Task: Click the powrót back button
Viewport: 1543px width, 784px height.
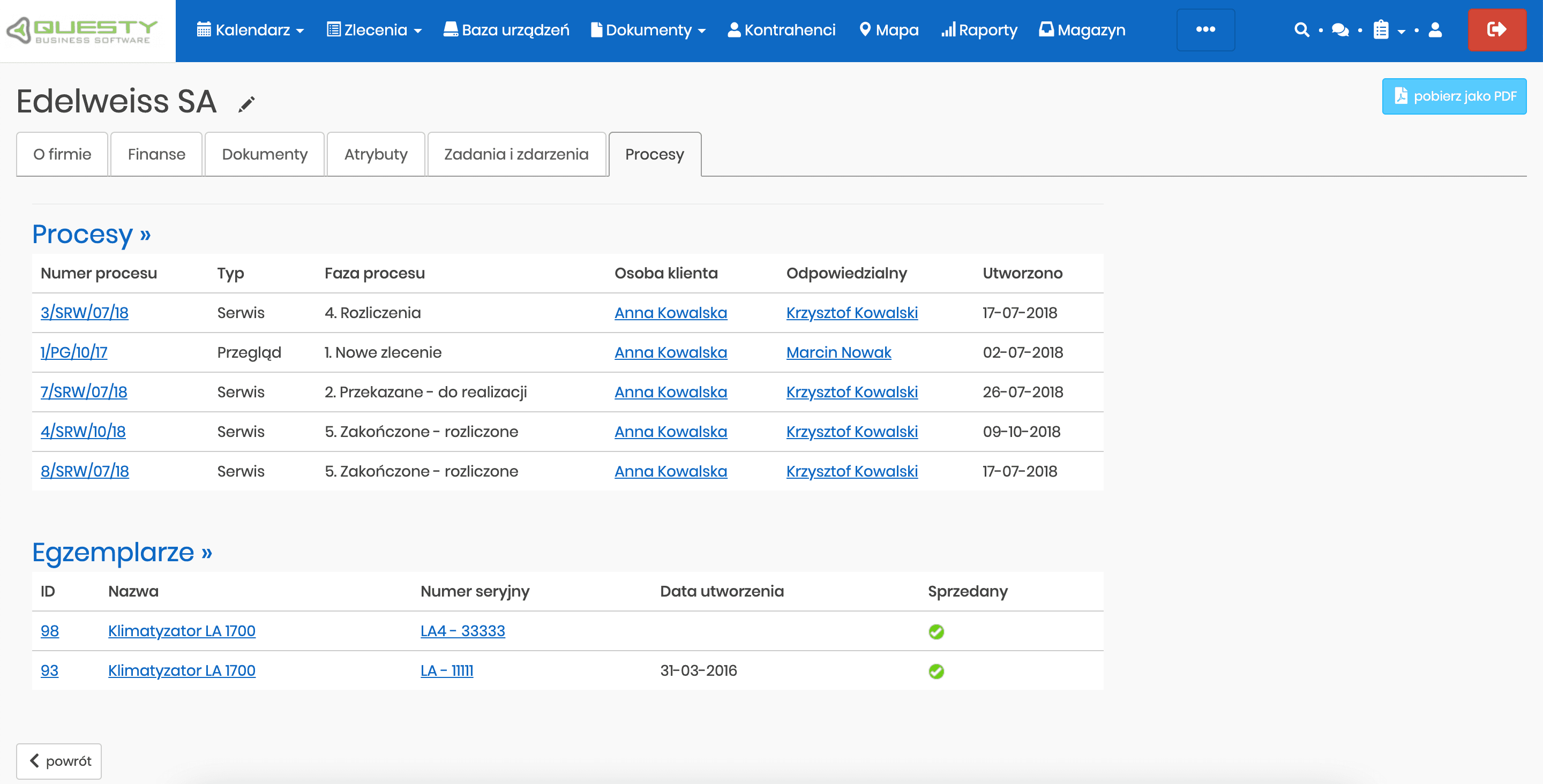Action: point(59,760)
